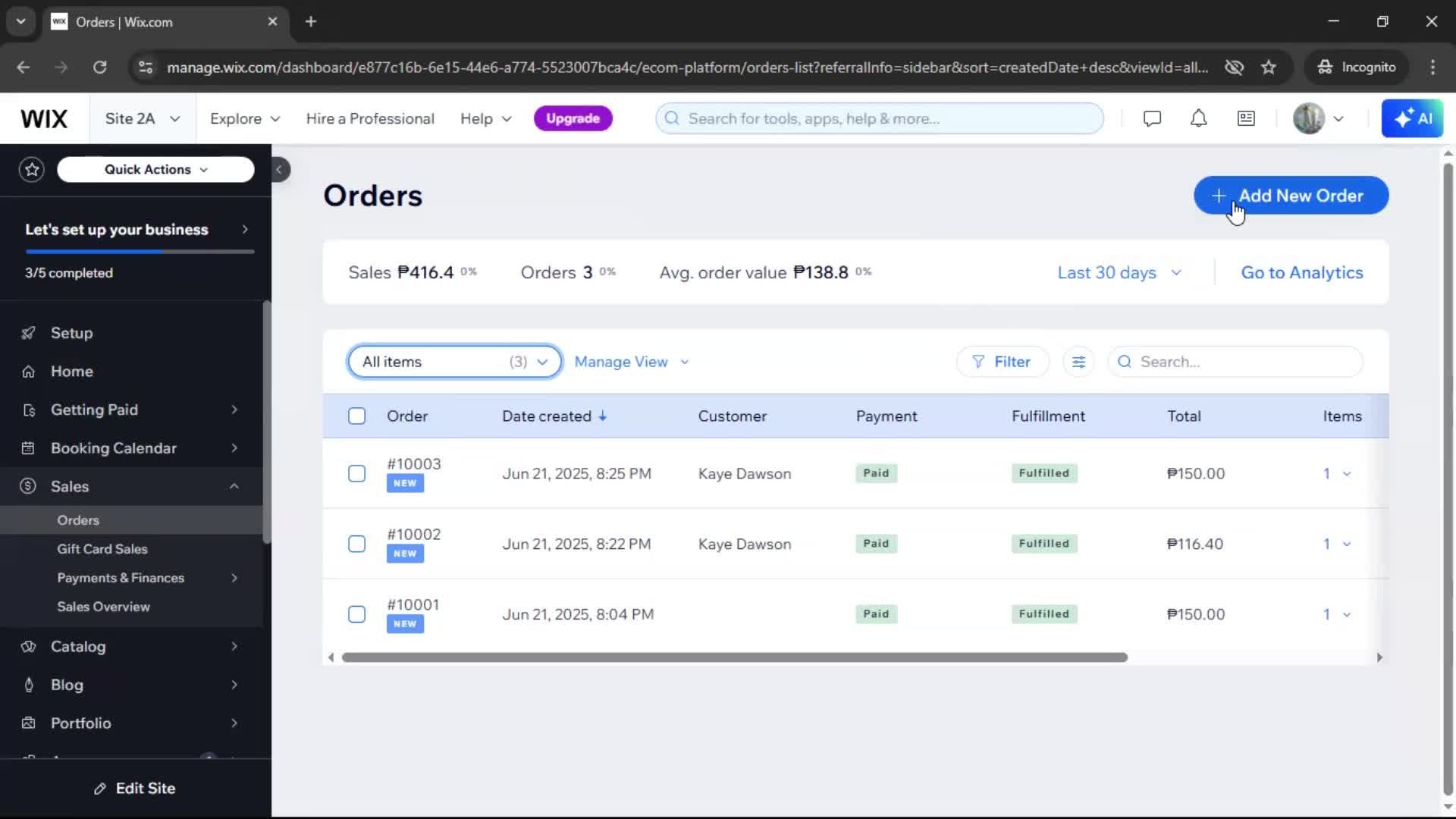Click the Home house icon

click(28, 372)
